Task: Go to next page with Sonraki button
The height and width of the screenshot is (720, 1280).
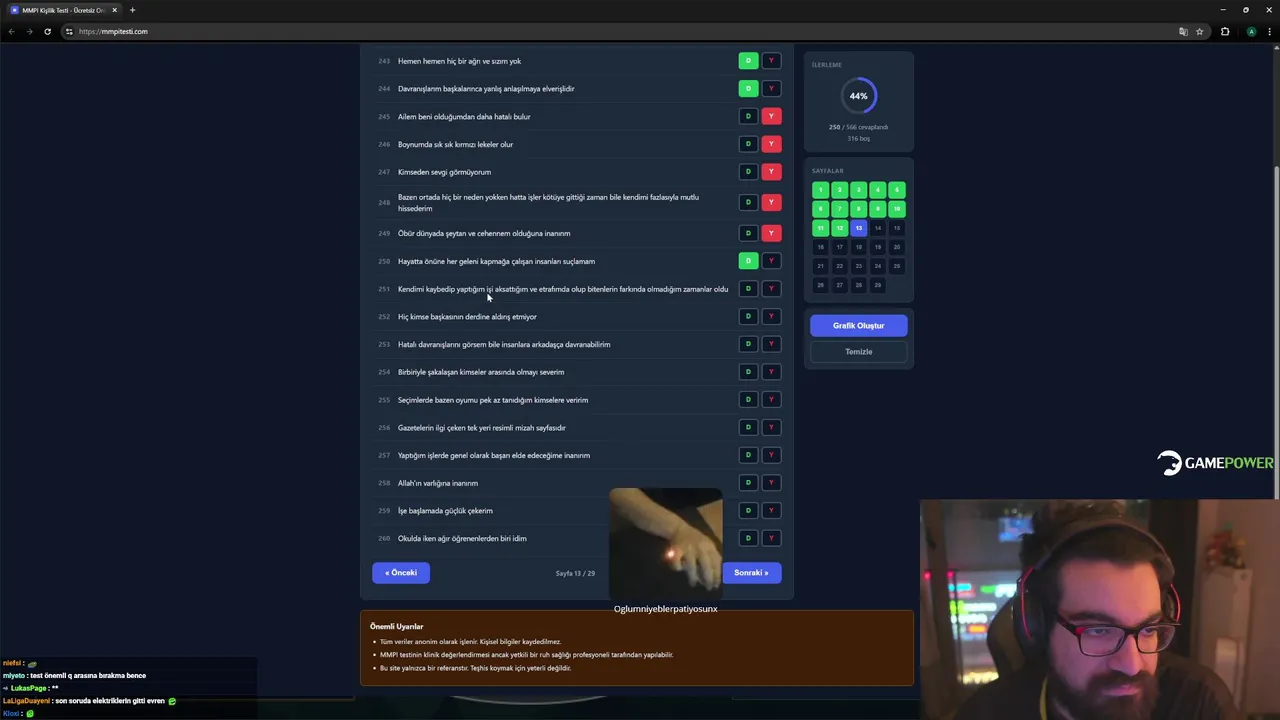Action: [751, 573]
